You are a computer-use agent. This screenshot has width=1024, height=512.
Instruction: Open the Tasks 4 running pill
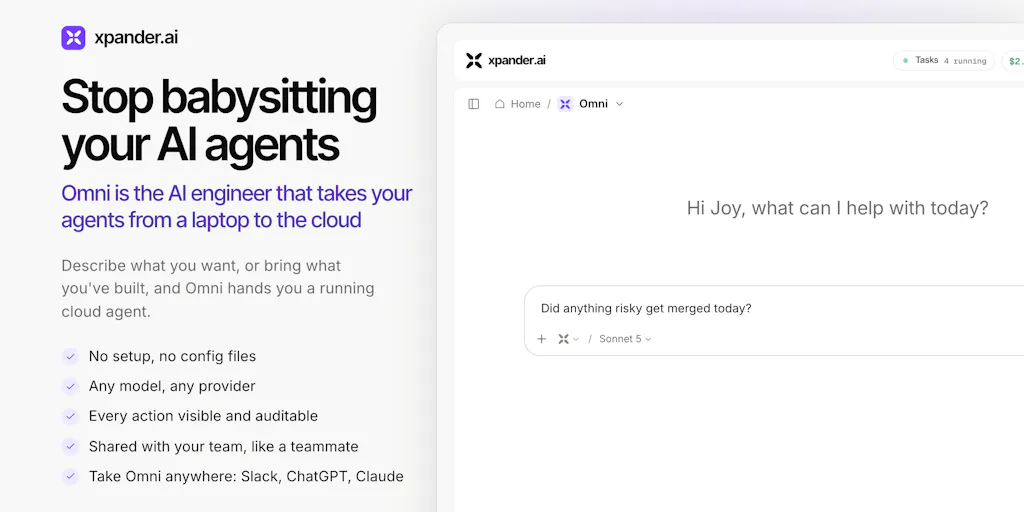click(x=944, y=60)
